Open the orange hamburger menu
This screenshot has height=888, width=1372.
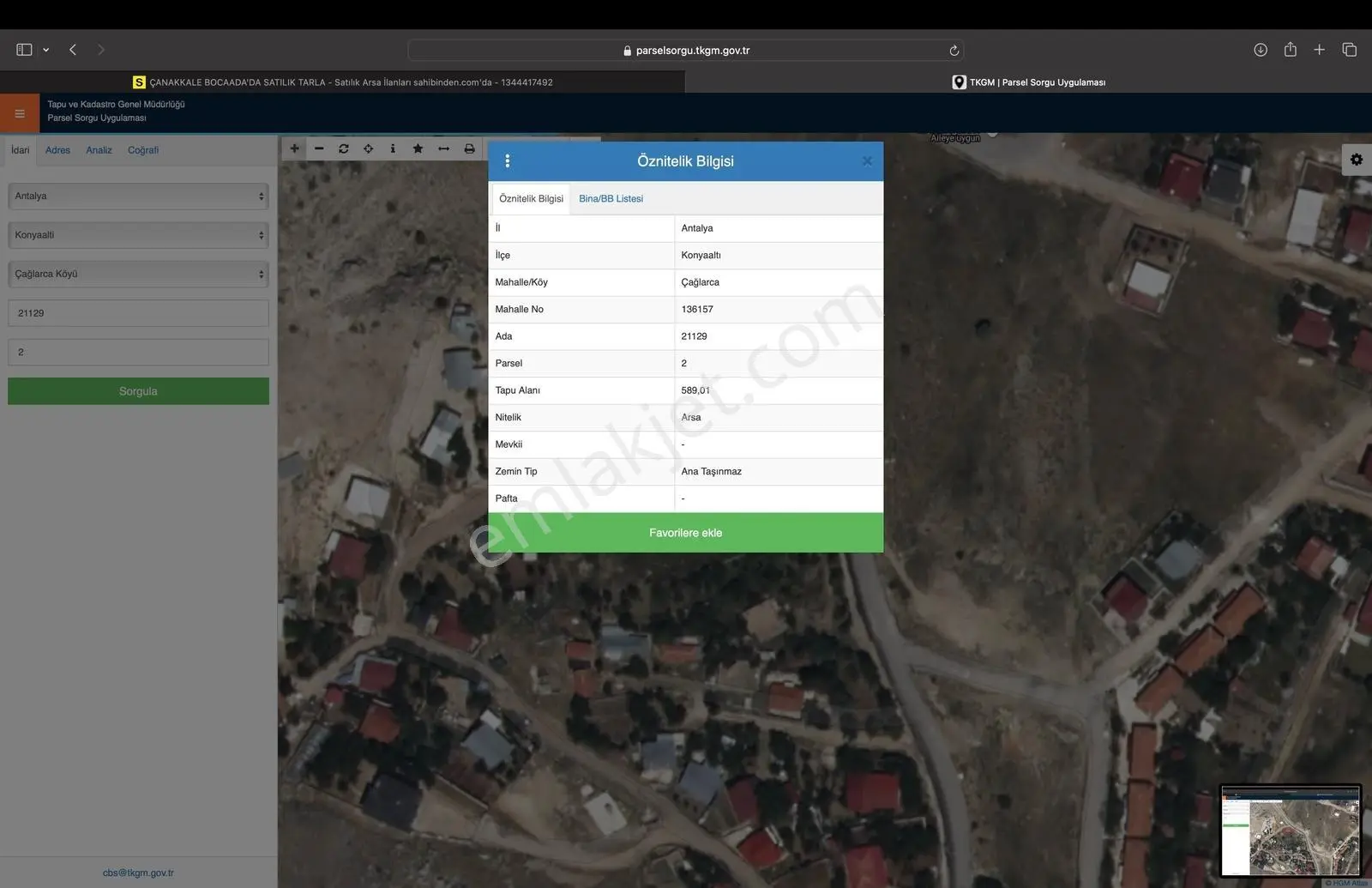tap(20, 113)
